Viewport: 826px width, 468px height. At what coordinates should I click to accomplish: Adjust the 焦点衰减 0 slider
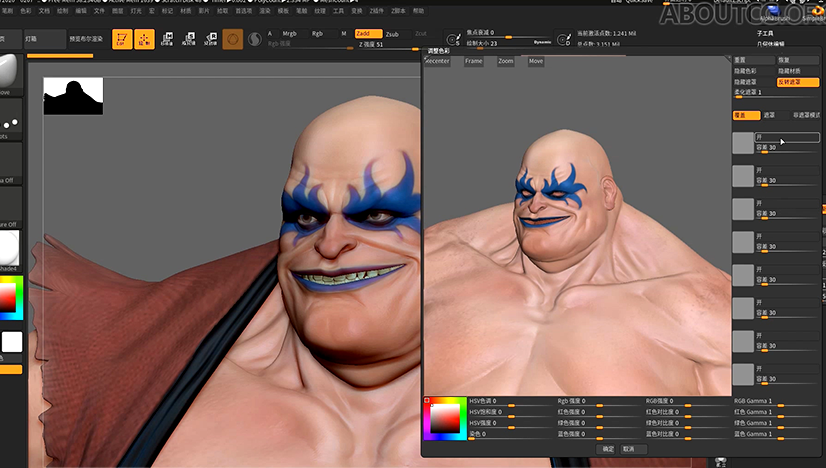pyautogui.click(x=508, y=34)
